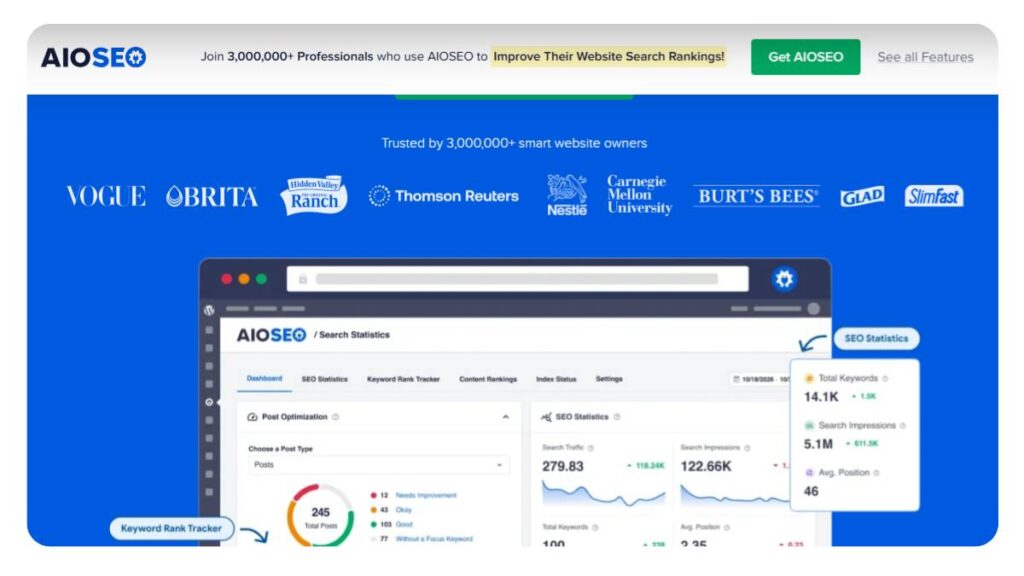Click the Keyword Rank Tracker callout label
This screenshot has width=1024, height=576.
171,528
